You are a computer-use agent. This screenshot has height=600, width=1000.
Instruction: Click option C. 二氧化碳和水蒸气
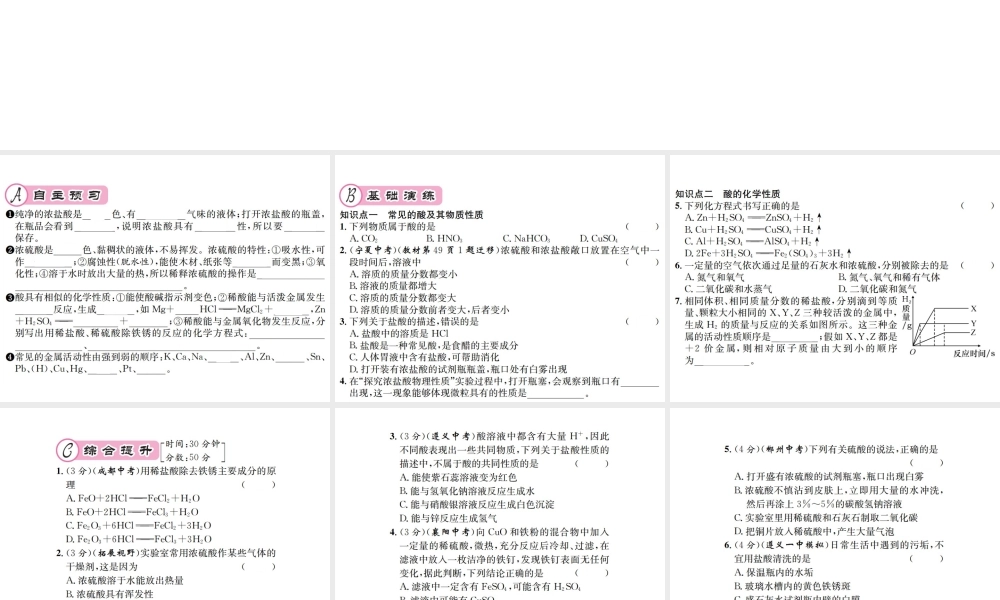[x=728, y=289]
